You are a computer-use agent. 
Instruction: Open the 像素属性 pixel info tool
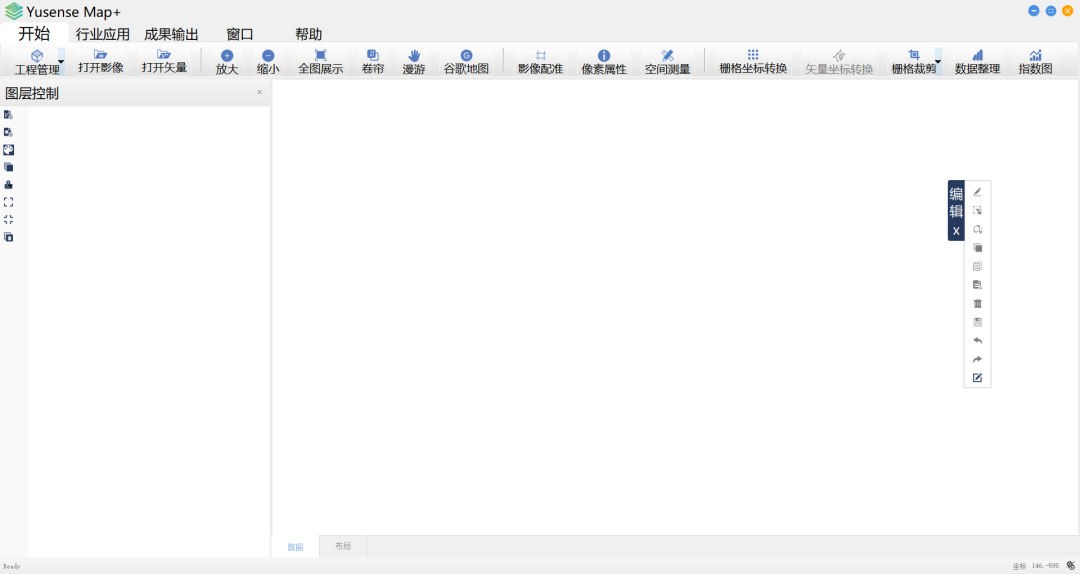604,62
